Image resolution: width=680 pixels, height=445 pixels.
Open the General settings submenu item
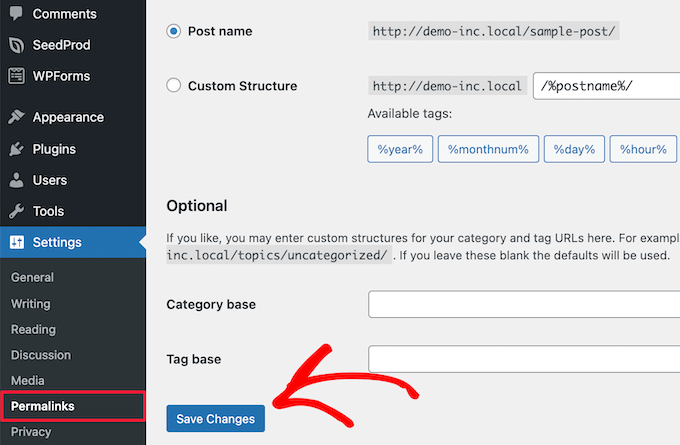(32, 277)
